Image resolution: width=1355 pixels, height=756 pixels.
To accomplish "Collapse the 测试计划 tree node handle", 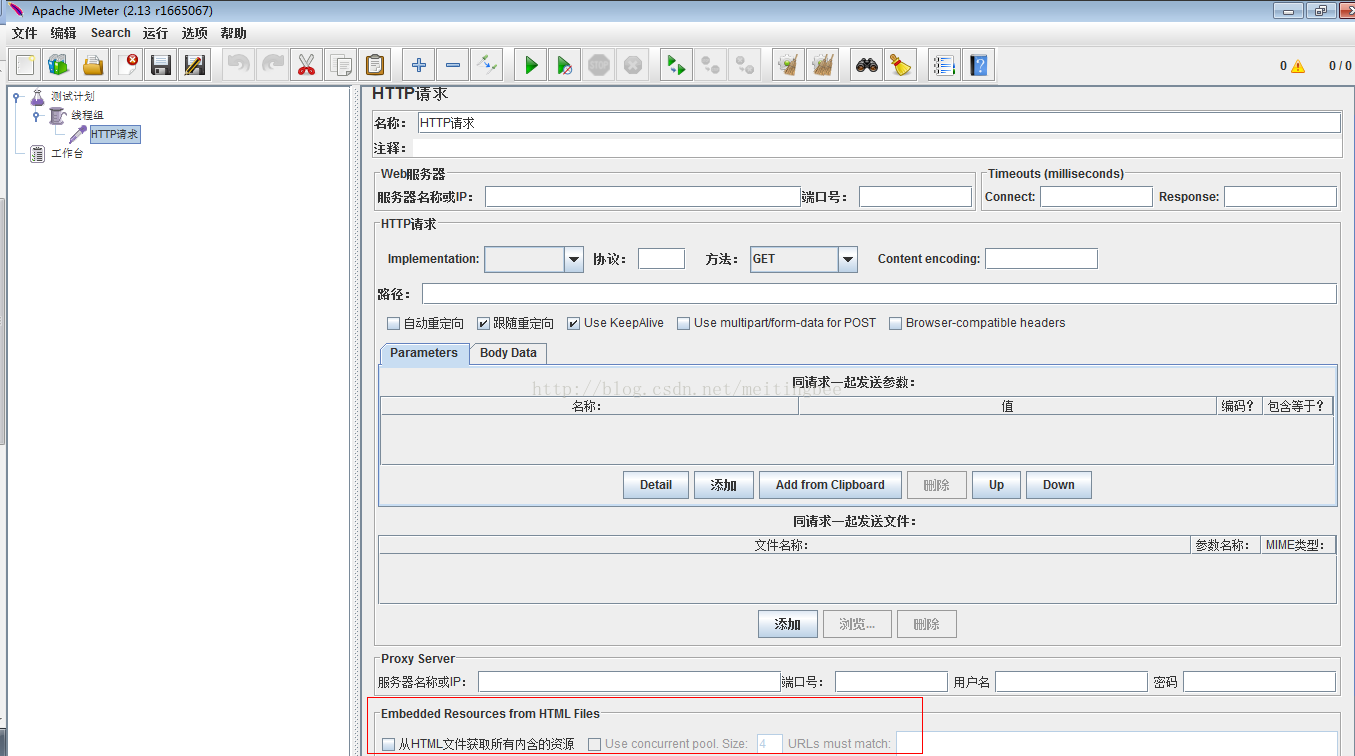I will [16, 97].
